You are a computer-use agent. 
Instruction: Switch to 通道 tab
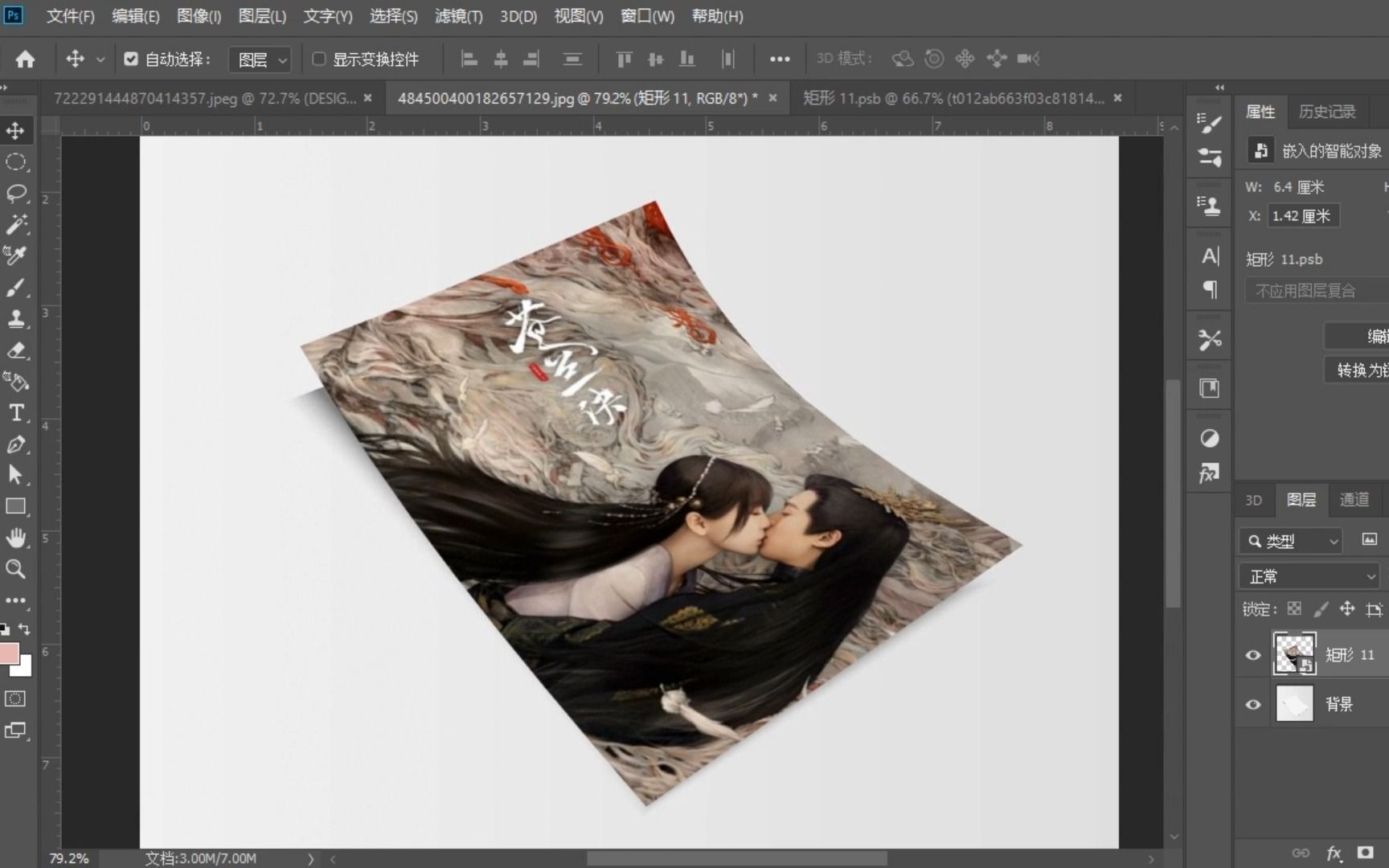1354,500
